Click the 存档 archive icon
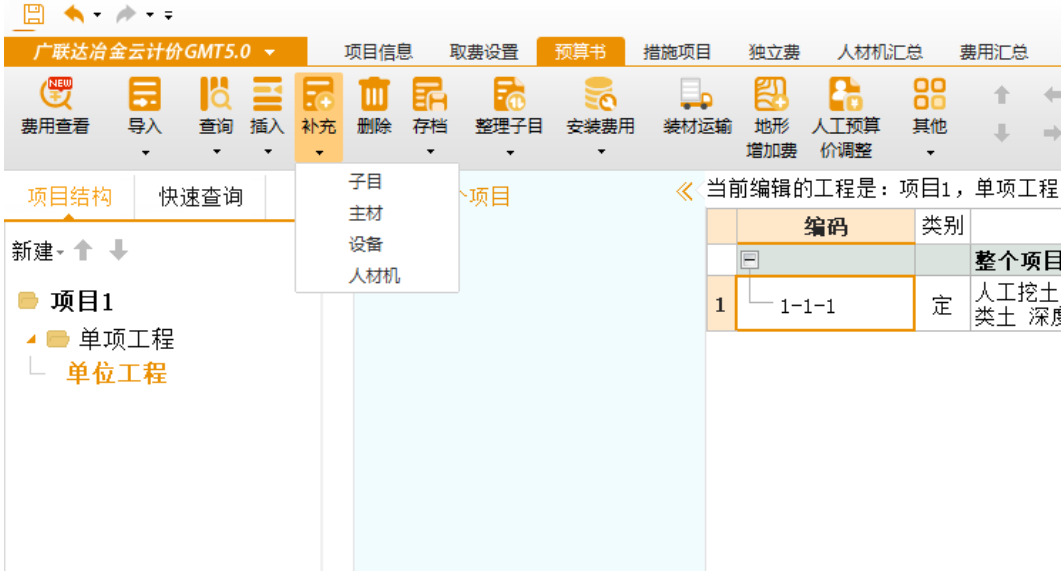Image resolution: width=1063 pixels, height=573 pixels. click(x=430, y=95)
